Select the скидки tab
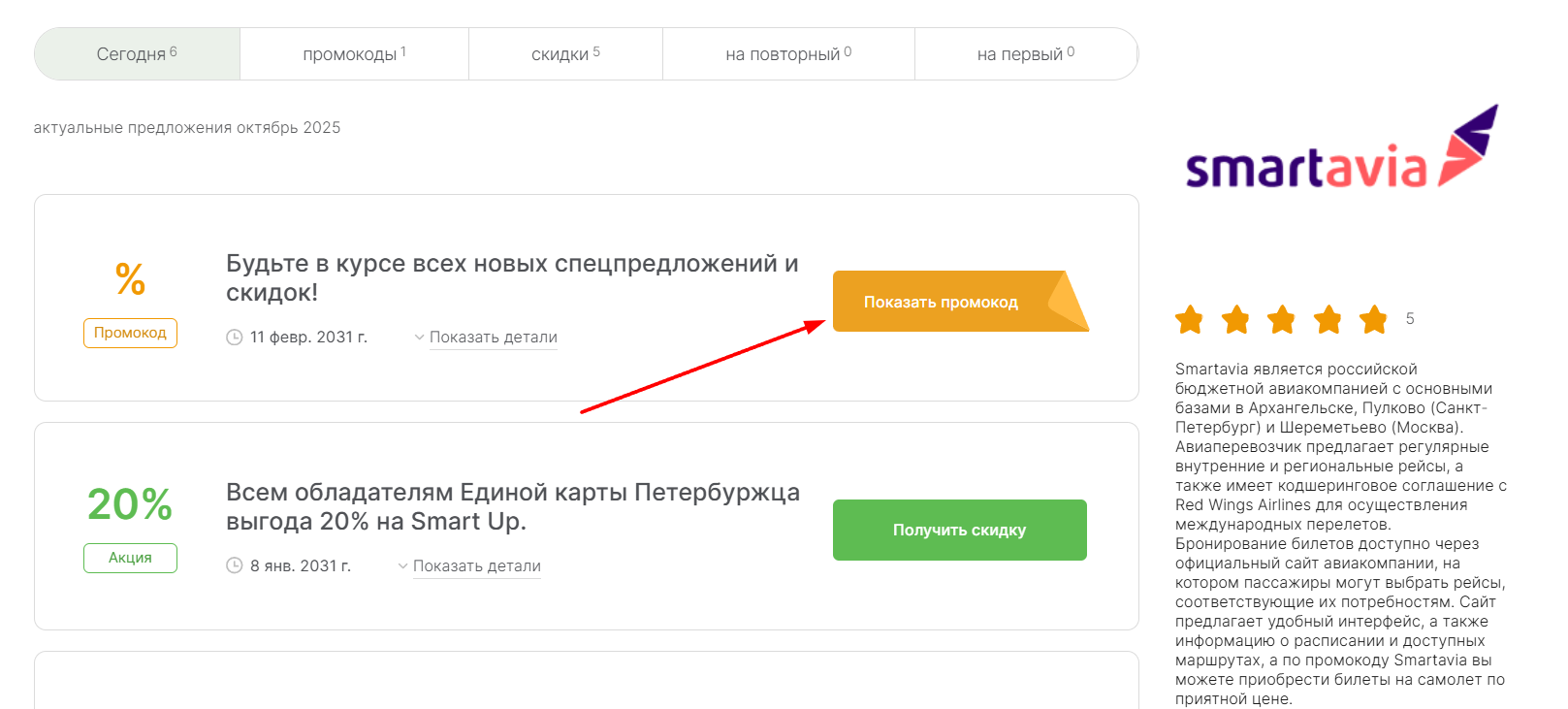Screen dimensions: 1568x709 click(x=565, y=54)
